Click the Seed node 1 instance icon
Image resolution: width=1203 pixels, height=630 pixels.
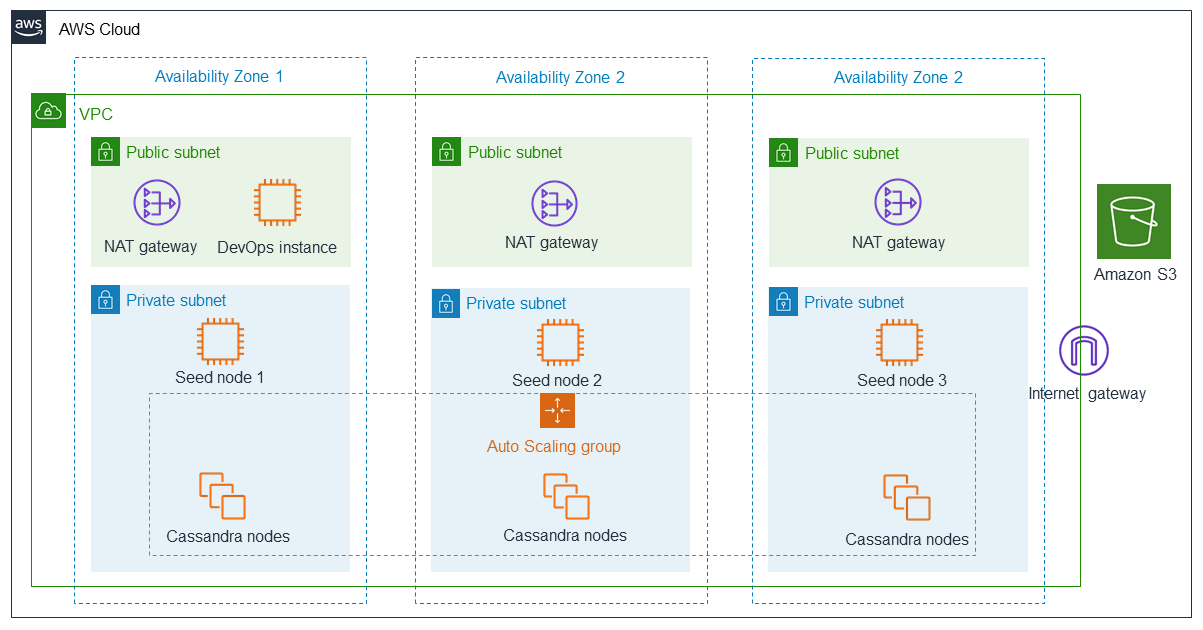(x=220, y=341)
